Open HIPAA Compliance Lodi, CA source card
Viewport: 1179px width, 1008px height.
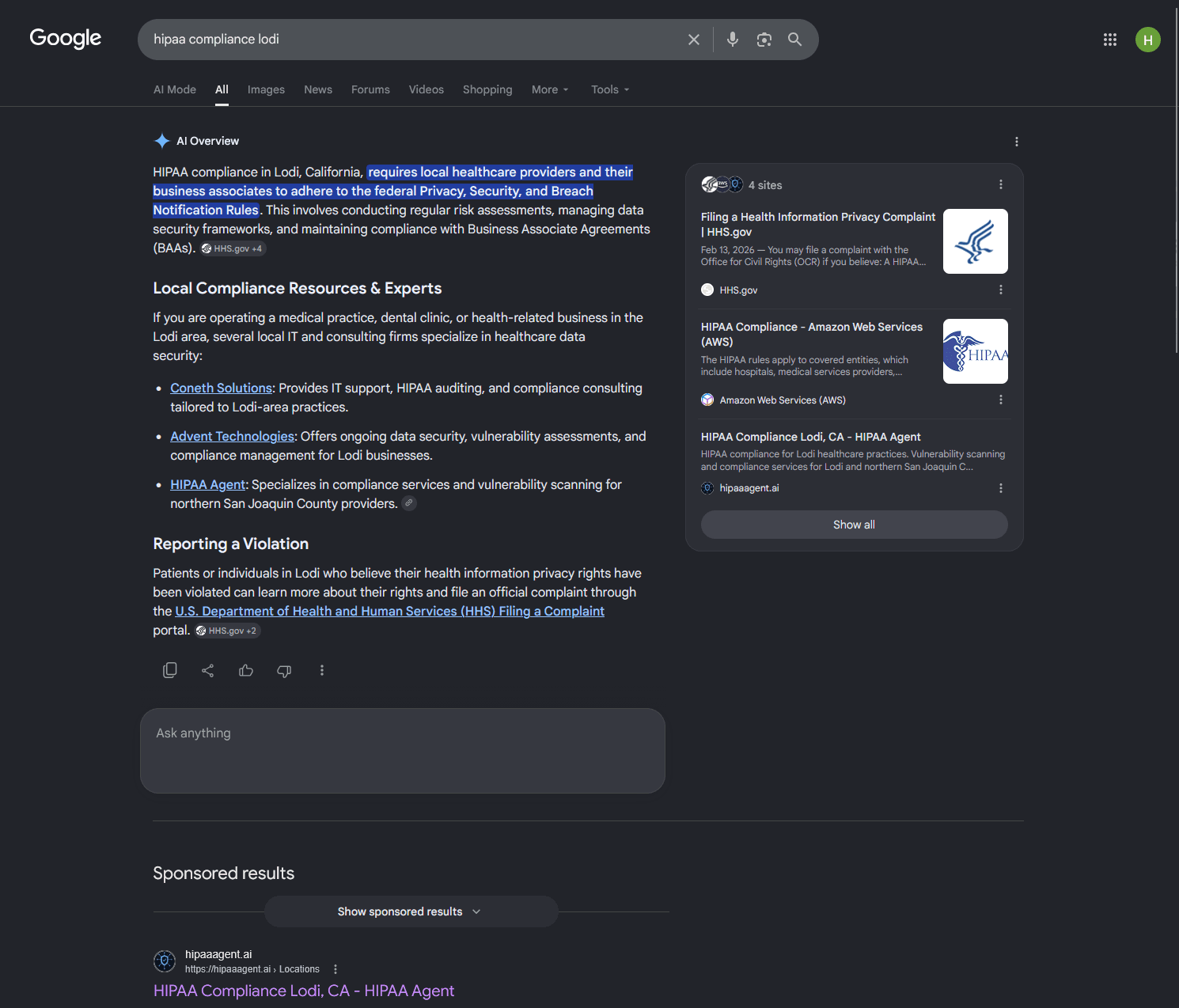point(811,437)
